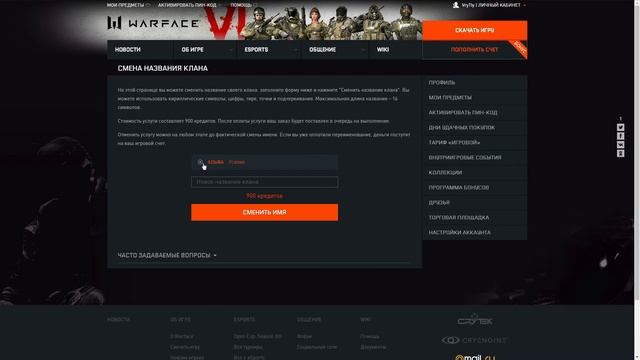
Task: Open the Документы footer link
Action: click(x=373, y=347)
